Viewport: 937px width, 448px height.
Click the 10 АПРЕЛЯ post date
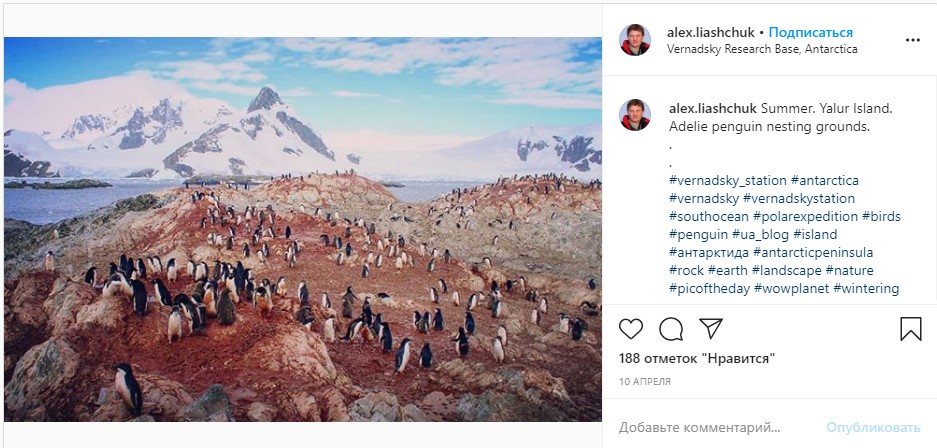[645, 382]
